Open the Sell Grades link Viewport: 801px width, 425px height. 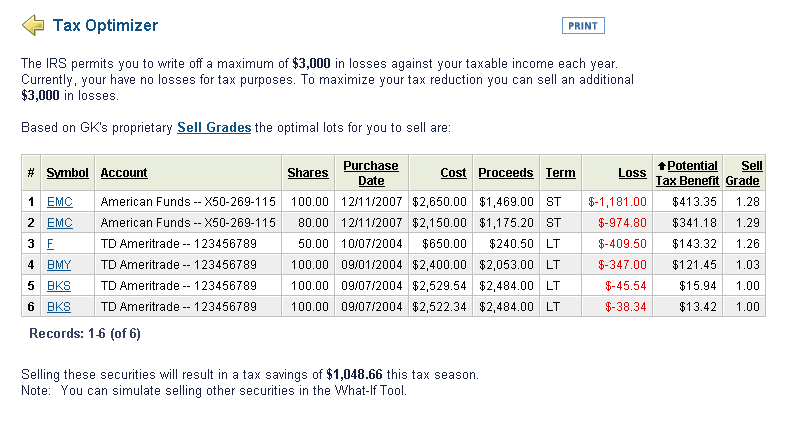click(214, 127)
